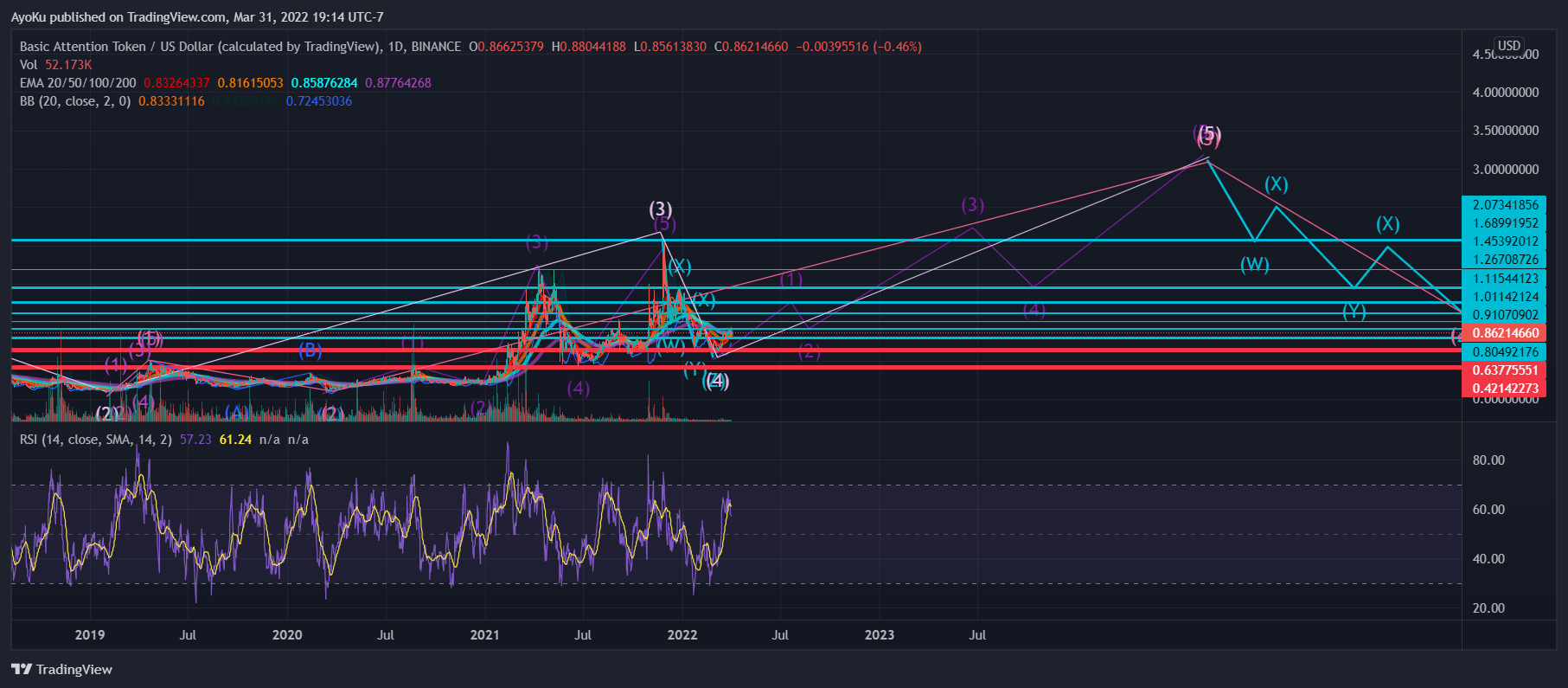The image size is (1568, 688).
Task: Click the 80.00 level on RSI axis
Action: [x=1488, y=460]
